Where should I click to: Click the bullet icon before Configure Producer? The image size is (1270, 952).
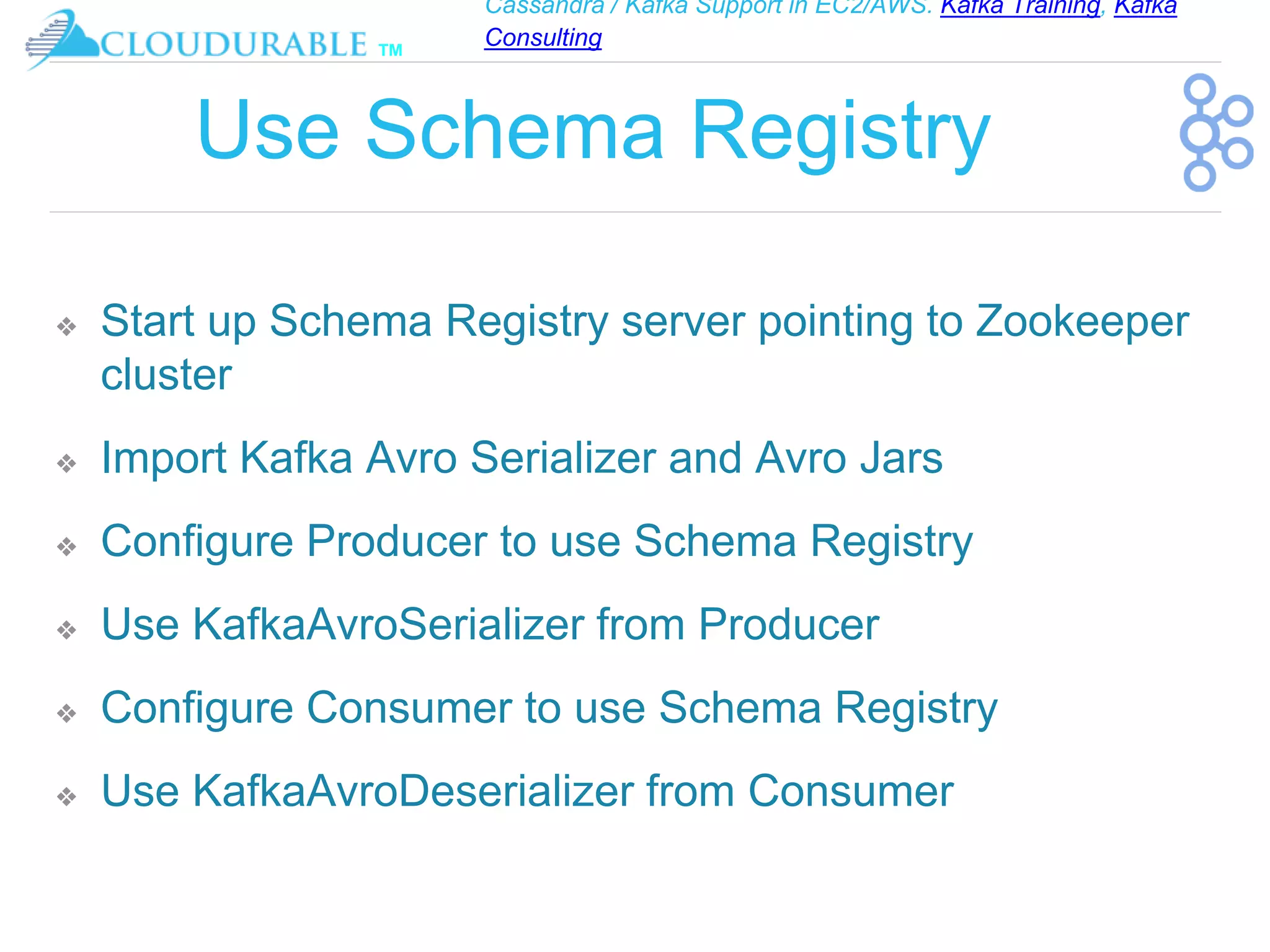tap(66, 547)
